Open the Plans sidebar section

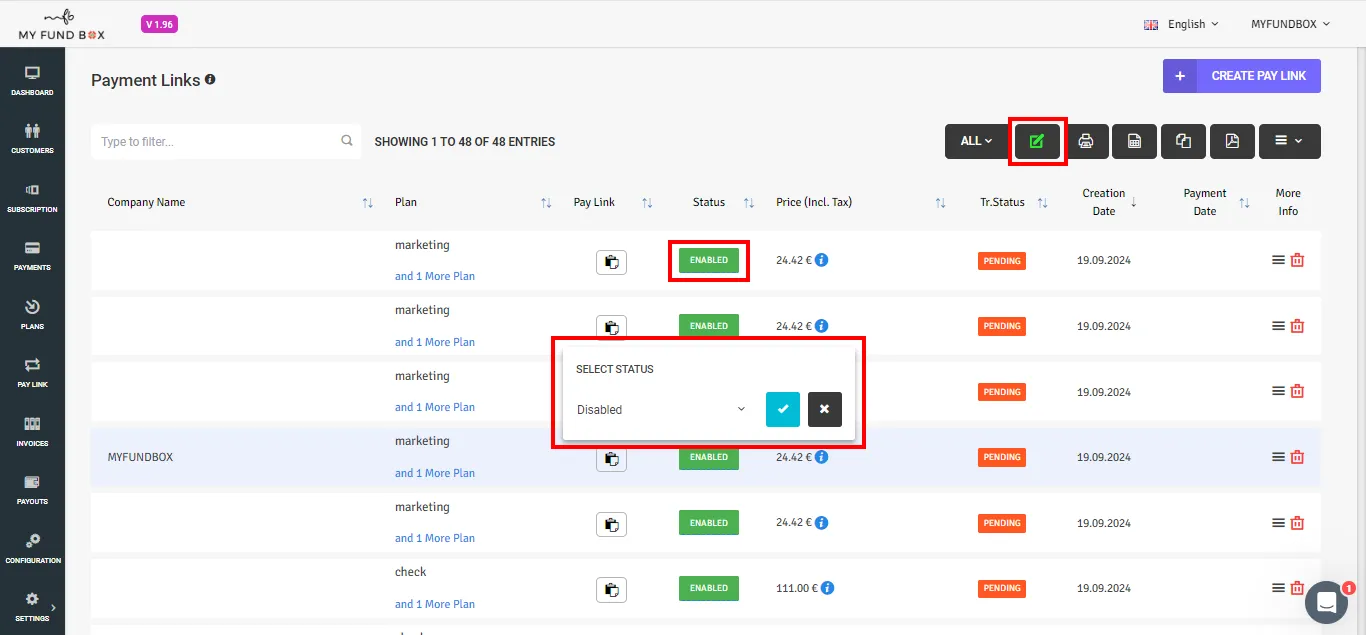click(32, 315)
